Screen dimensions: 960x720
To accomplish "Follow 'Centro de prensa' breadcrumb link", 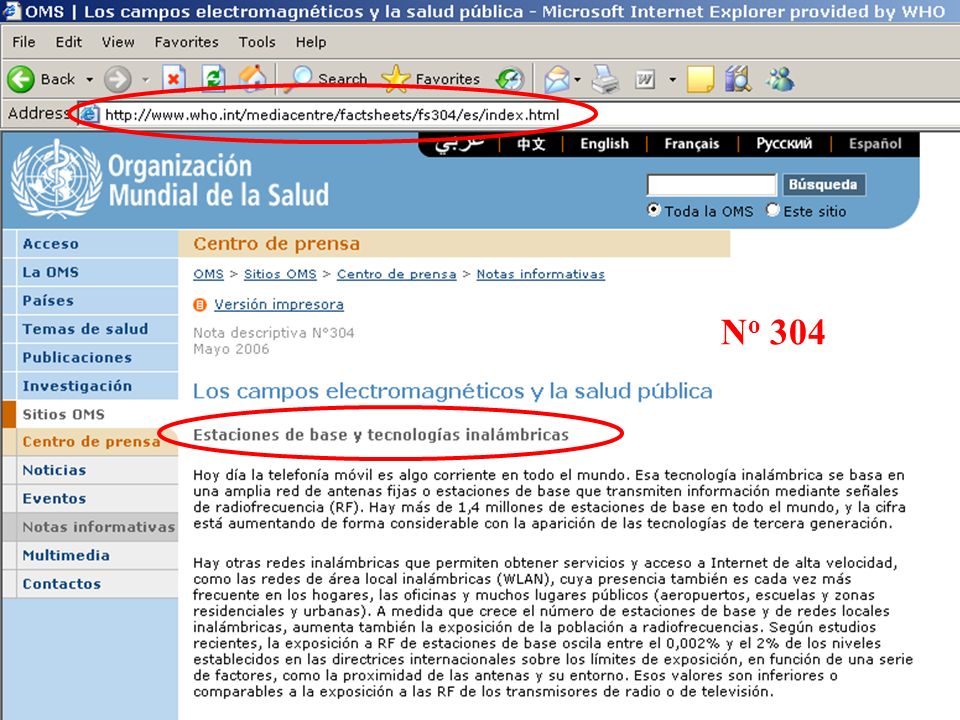I will pyautogui.click(x=396, y=274).
